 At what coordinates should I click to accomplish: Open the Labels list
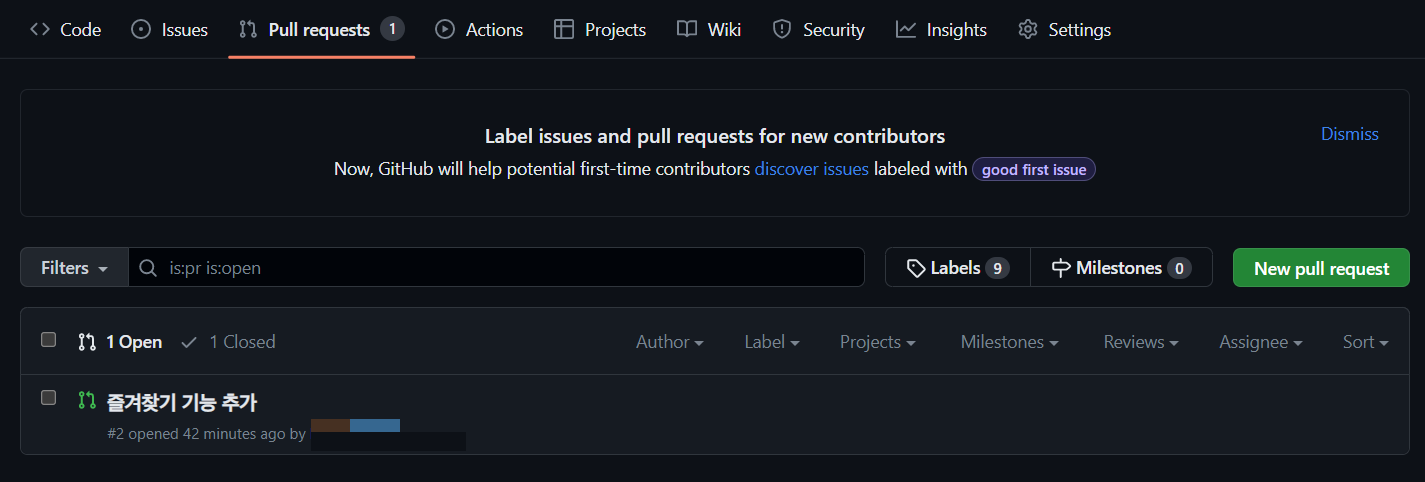coord(957,268)
